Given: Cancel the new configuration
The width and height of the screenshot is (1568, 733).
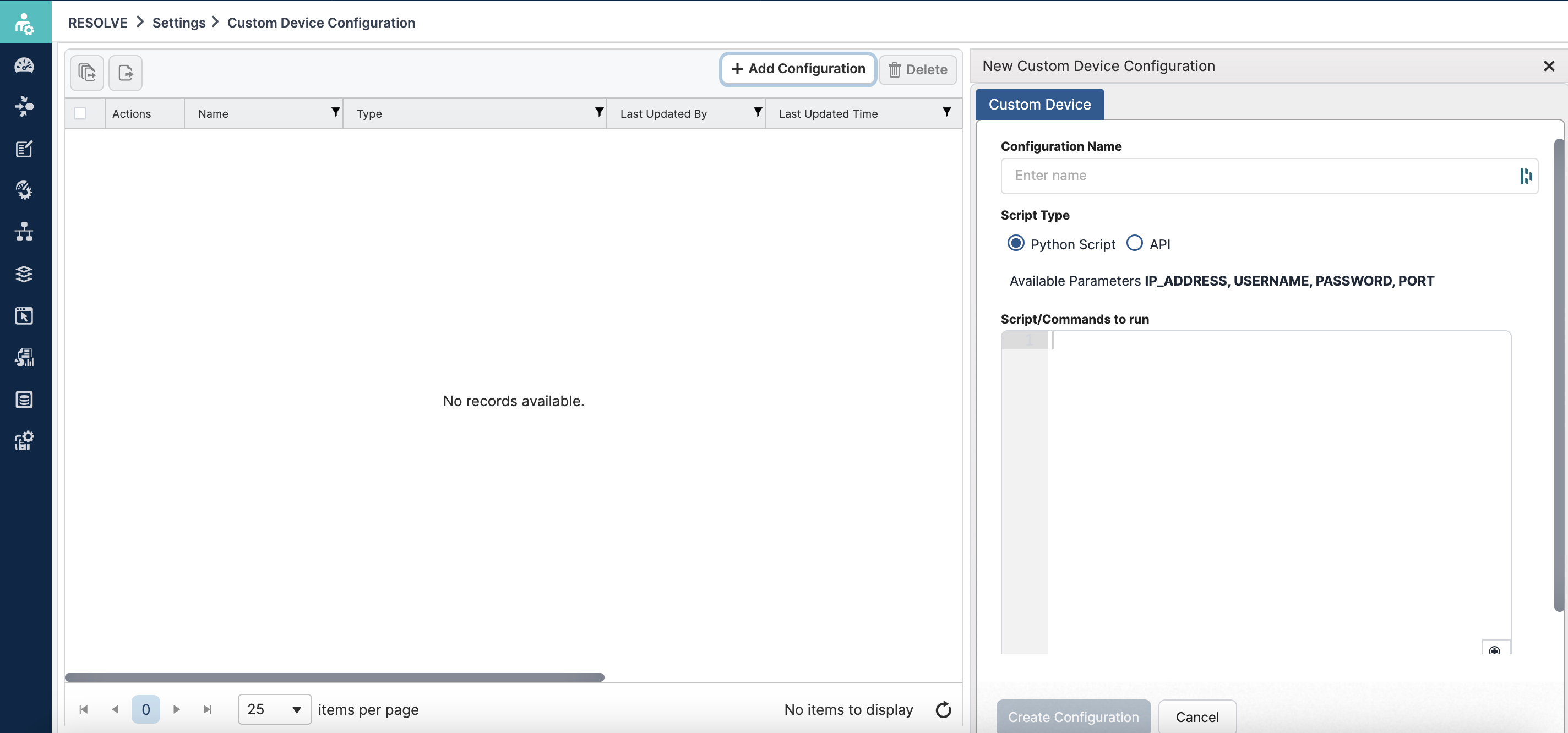Looking at the screenshot, I should click(x=1197, y=716).
